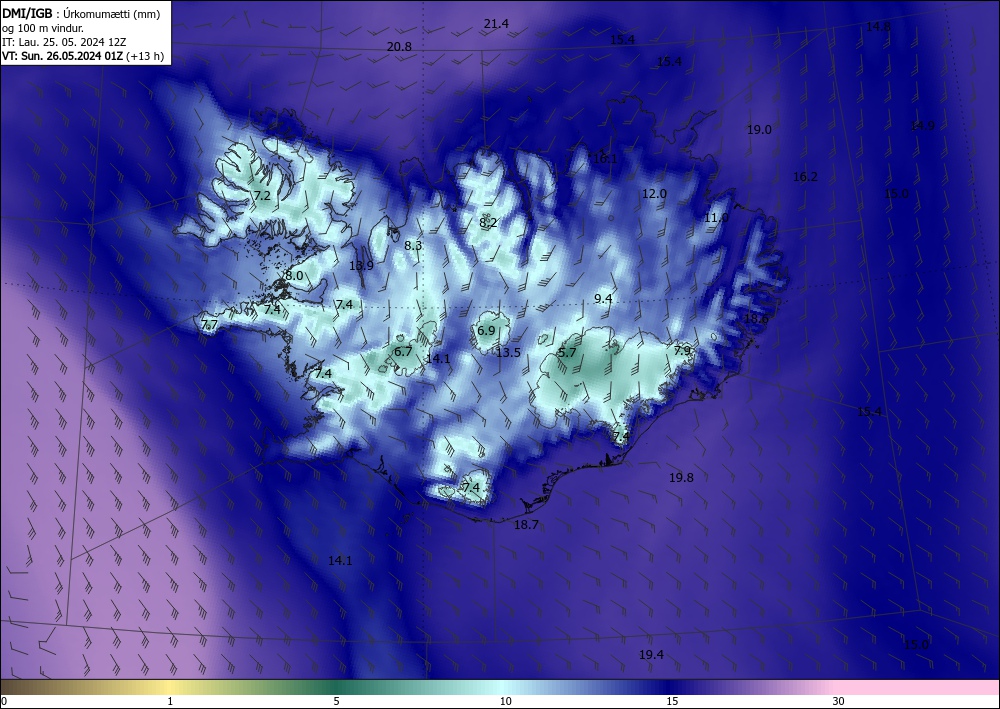1000x709 pixels.
Task: Click the 5.7 value on Vatnajökull
Action: point(567,353)
